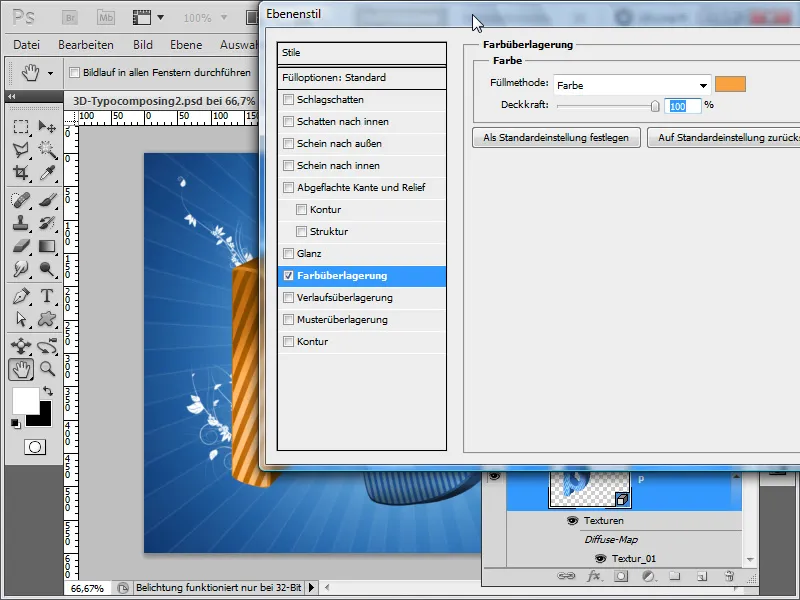800x600 pixels.
Task: Enable Musterüberlagerung checkbox
Action: (288, 319)
